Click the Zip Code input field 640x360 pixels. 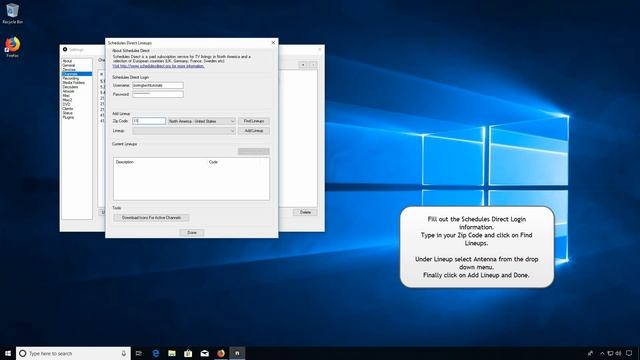(x=149, y=121)
